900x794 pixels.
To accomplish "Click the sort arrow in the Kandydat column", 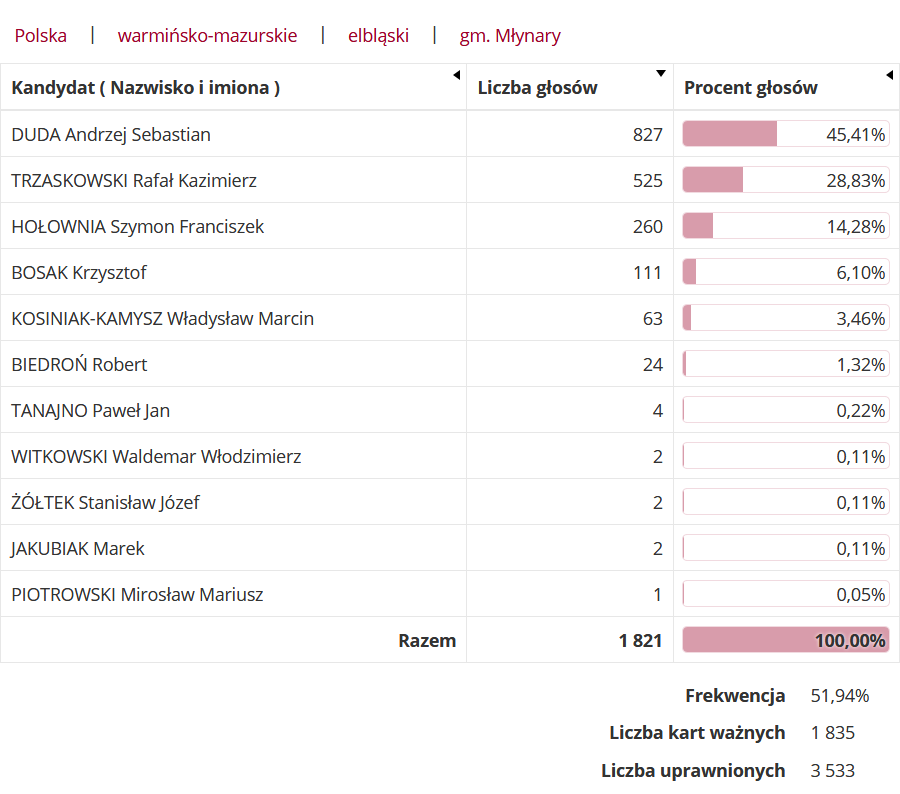I will click(x=456, y=75).
